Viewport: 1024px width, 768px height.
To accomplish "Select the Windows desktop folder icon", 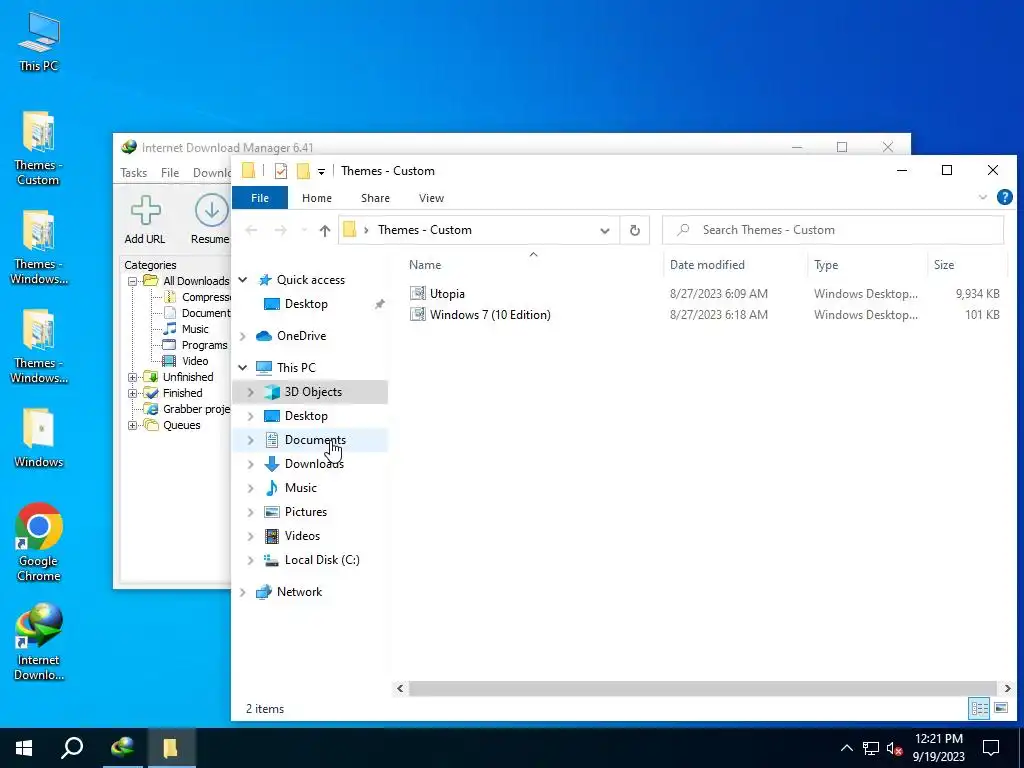I will pos(39,437).
